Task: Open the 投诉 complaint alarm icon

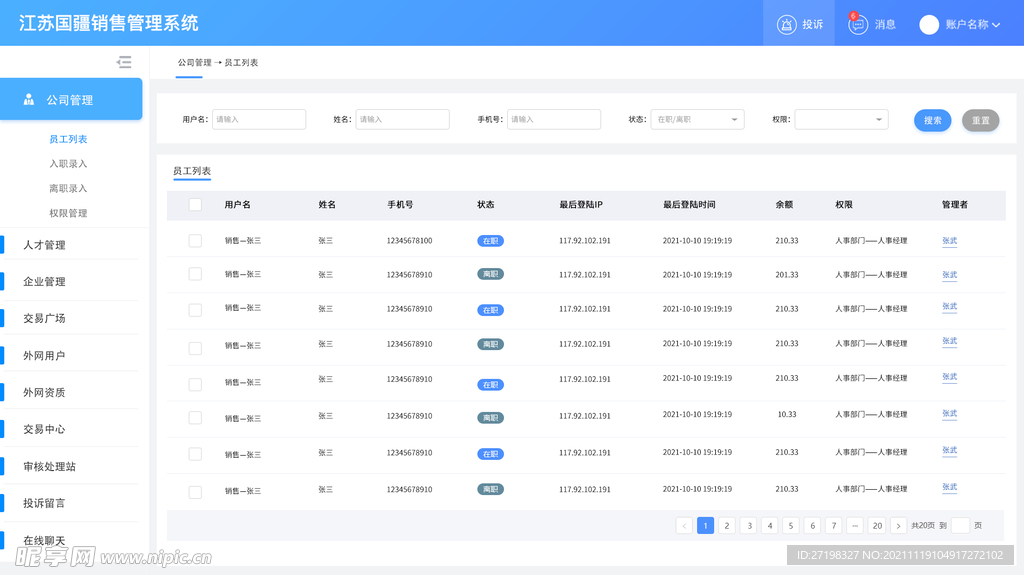Action: tap(786, 25)
